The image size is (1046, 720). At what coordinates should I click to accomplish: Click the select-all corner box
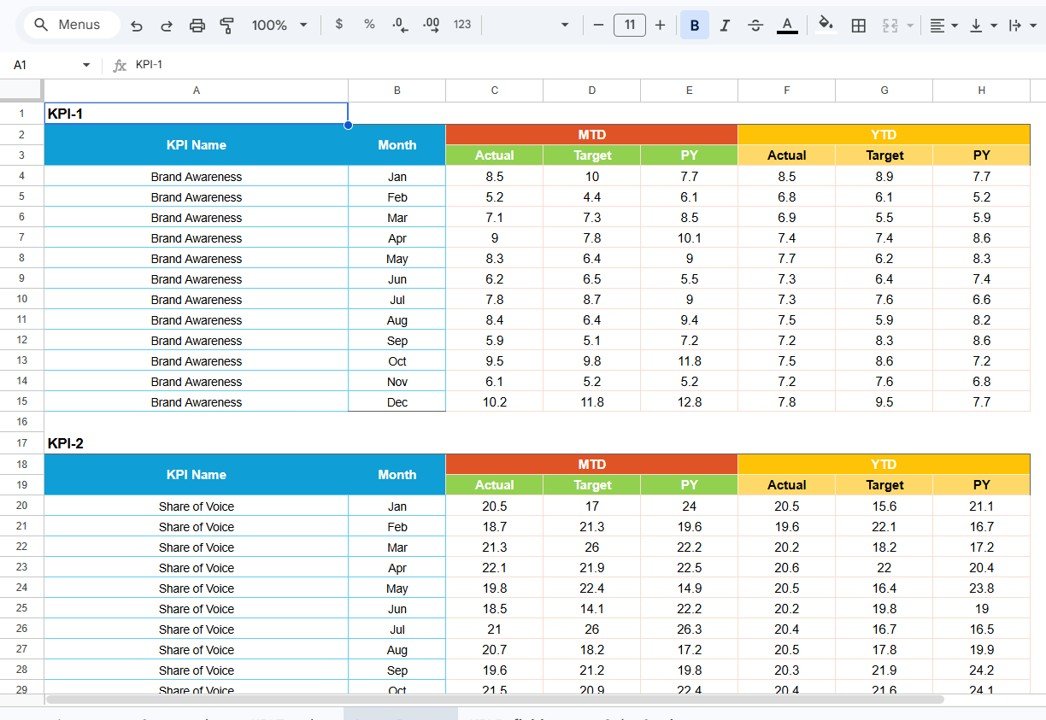21,90
